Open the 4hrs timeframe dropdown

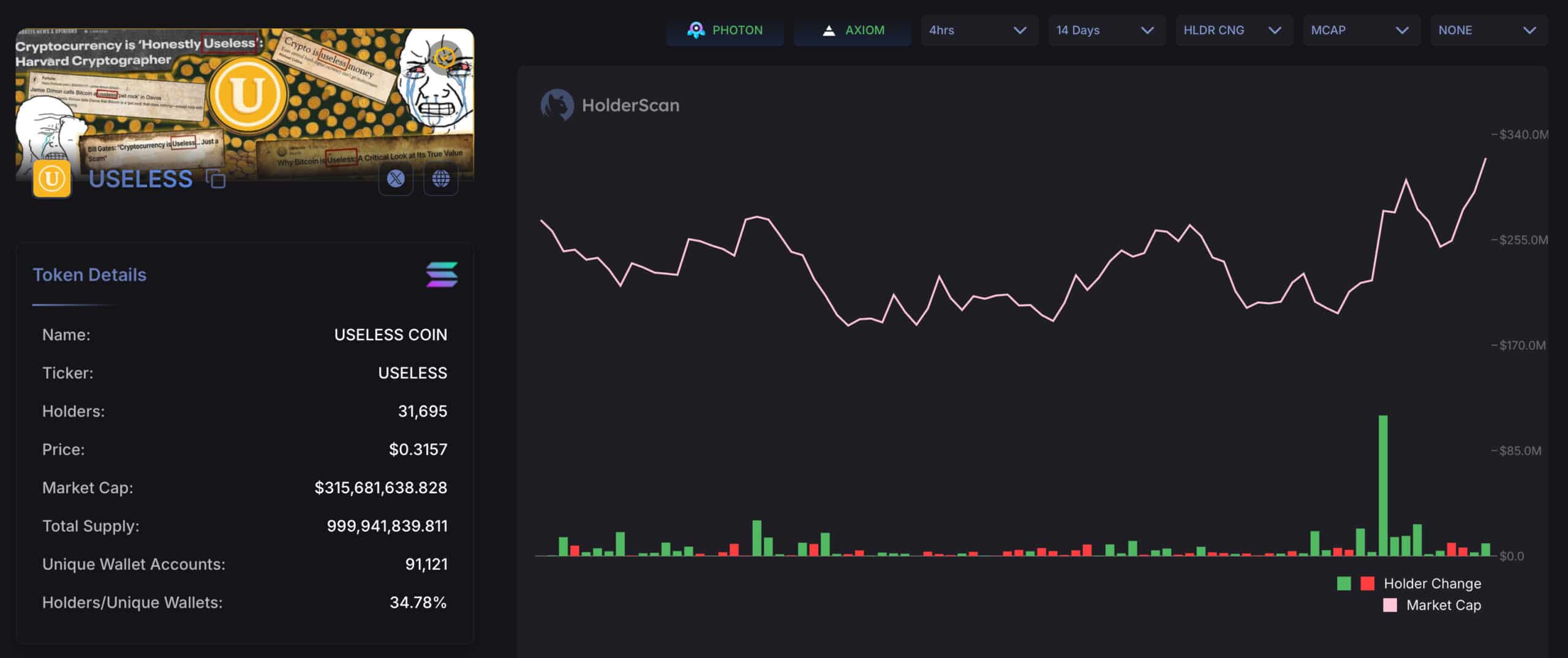(979, 29)
